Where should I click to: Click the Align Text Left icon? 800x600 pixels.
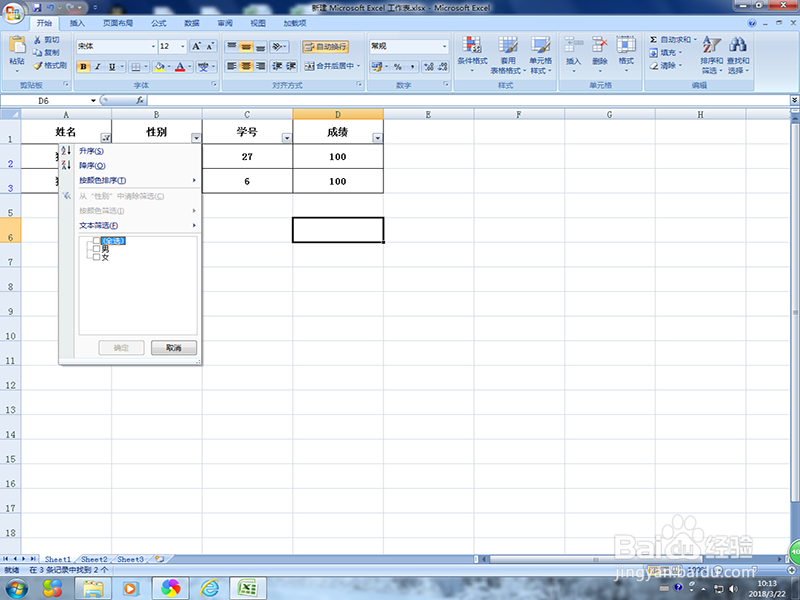coord(232,66)
